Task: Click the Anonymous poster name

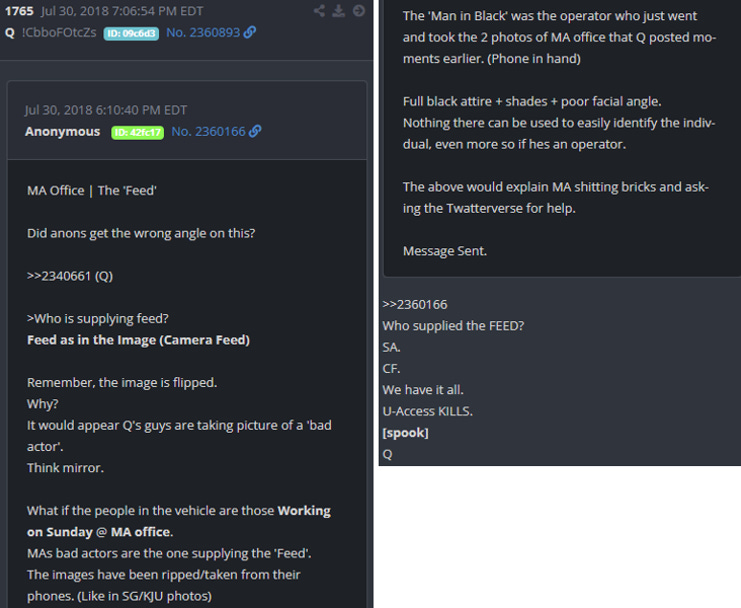Action: (x=62, y=131)
